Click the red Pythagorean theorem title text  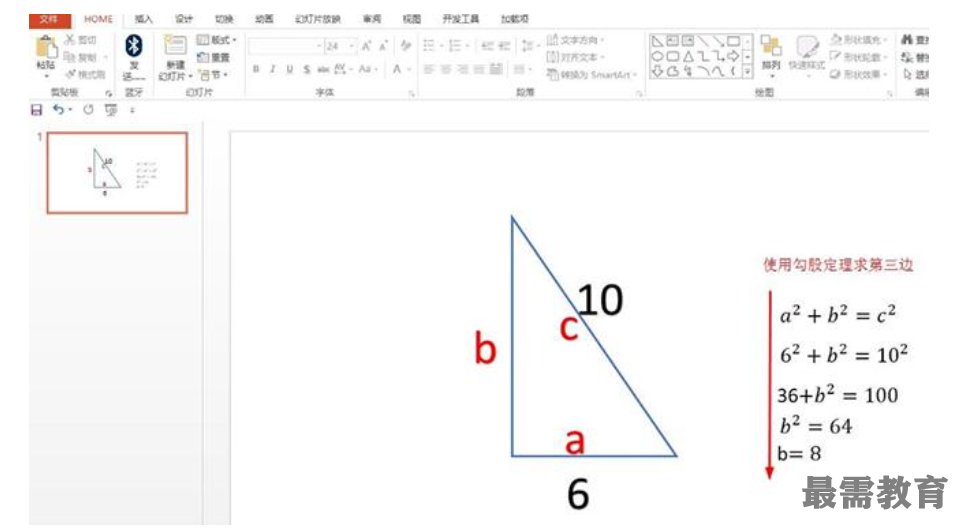pyautogui.click(x=838, y=265)
